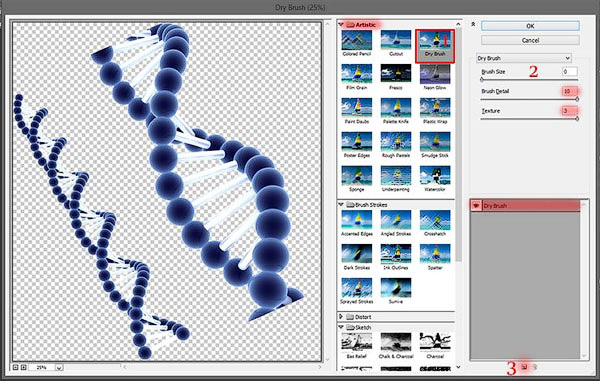The height and width of the screenshot is (381, 600).
Task: Toggle visibility eye of Dry Brush effect layer
Action: [x=476, y=206]
